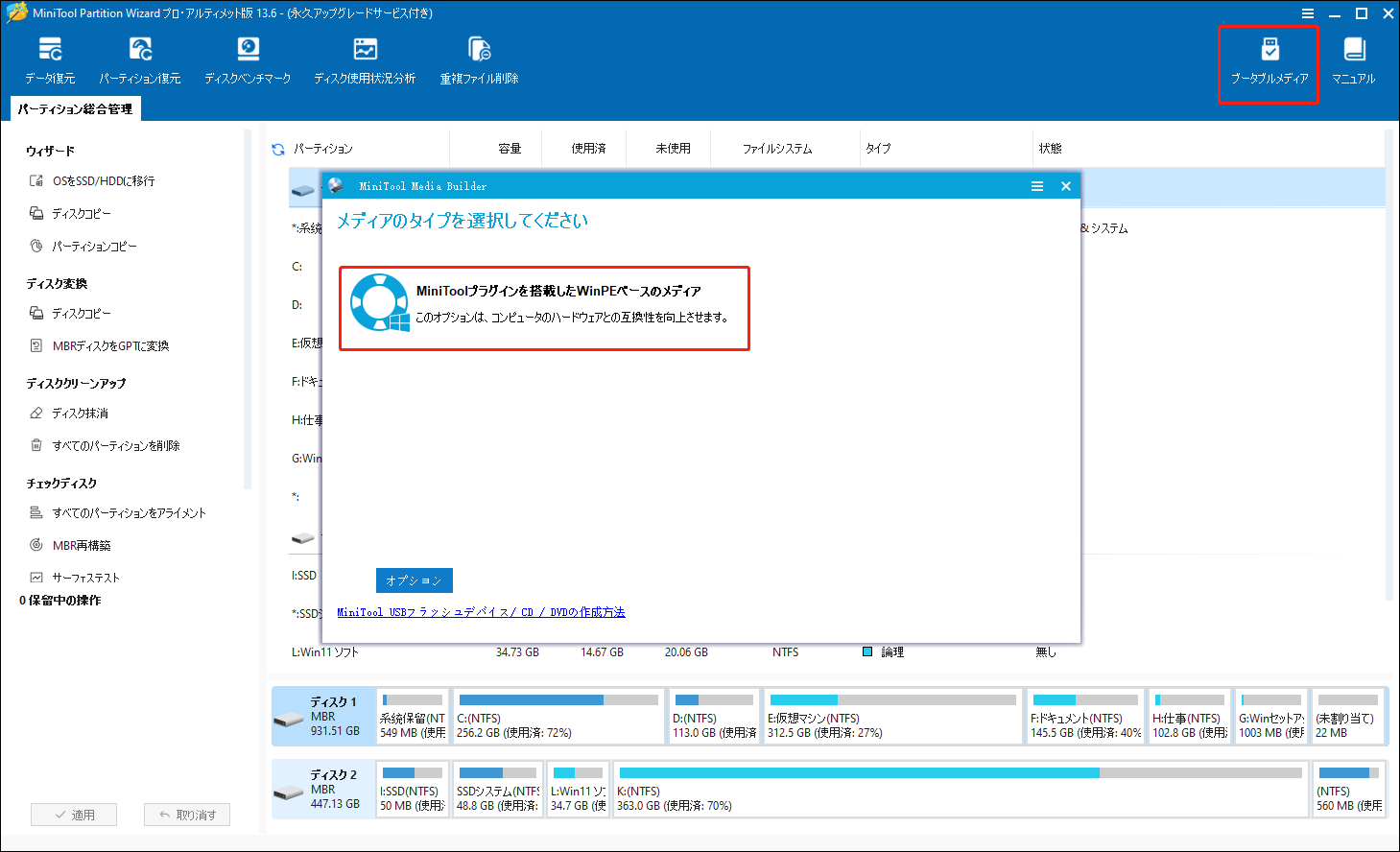1400x852 pixels.
Task: Sort by パーティション column header
Action: tap(323, 149)
